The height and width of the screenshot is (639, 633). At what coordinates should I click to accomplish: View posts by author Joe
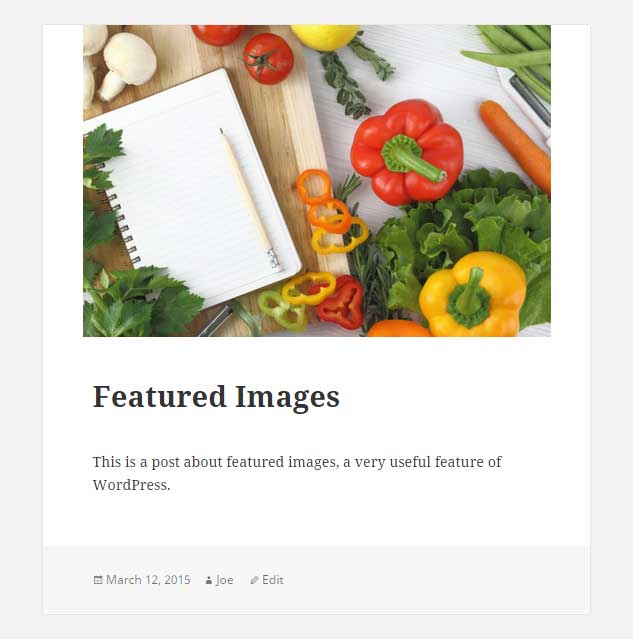[225, 580]
